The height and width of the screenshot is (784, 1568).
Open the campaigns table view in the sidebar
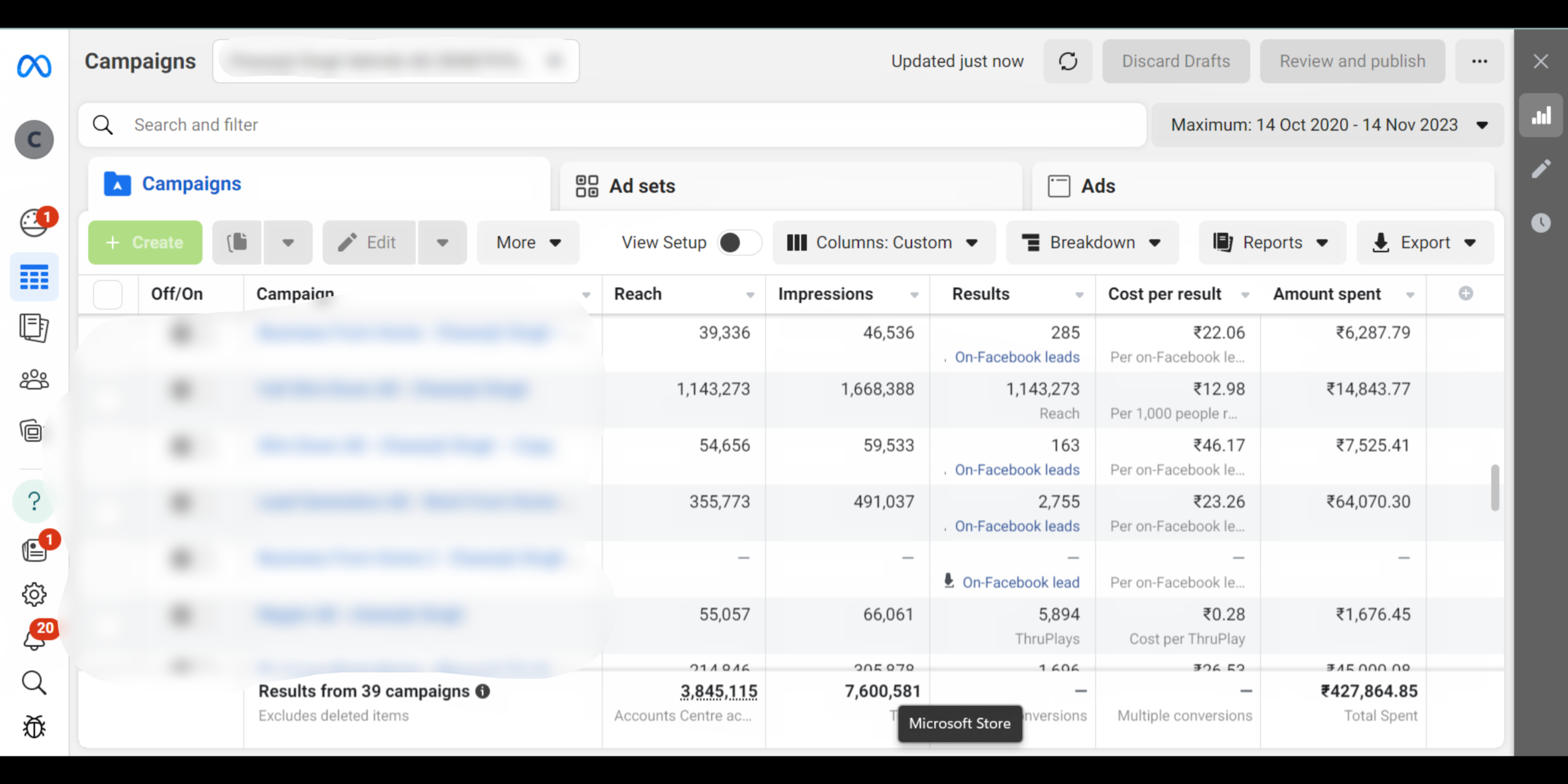(x=34, y=277)
